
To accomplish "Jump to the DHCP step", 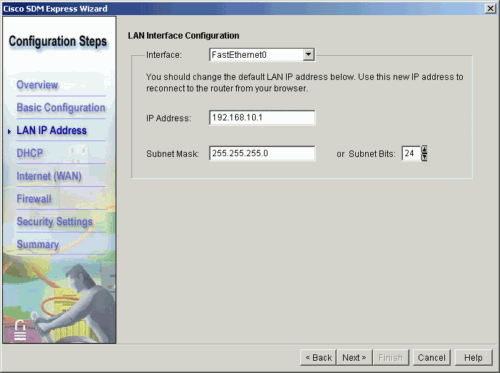I will 30,153.
